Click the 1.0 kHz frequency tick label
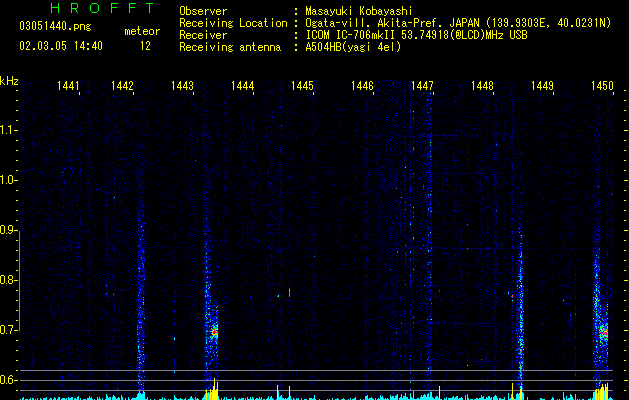 pyautogui.click(x=8, y=180)
